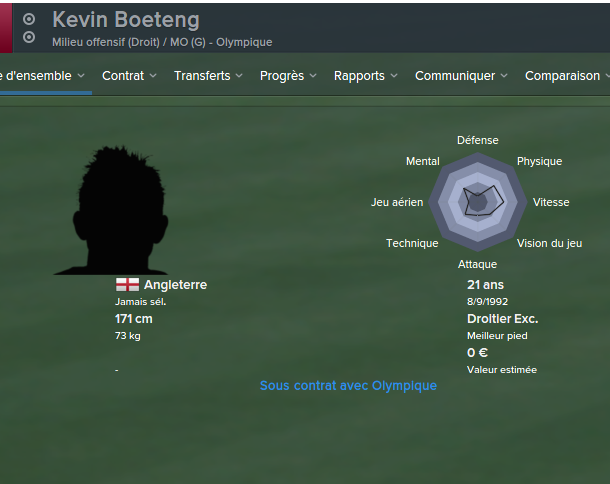Screen dimensions: 610x484
Task: Click the 0 € estimated value
Action: pyautogui.click(x=477, y=353)
